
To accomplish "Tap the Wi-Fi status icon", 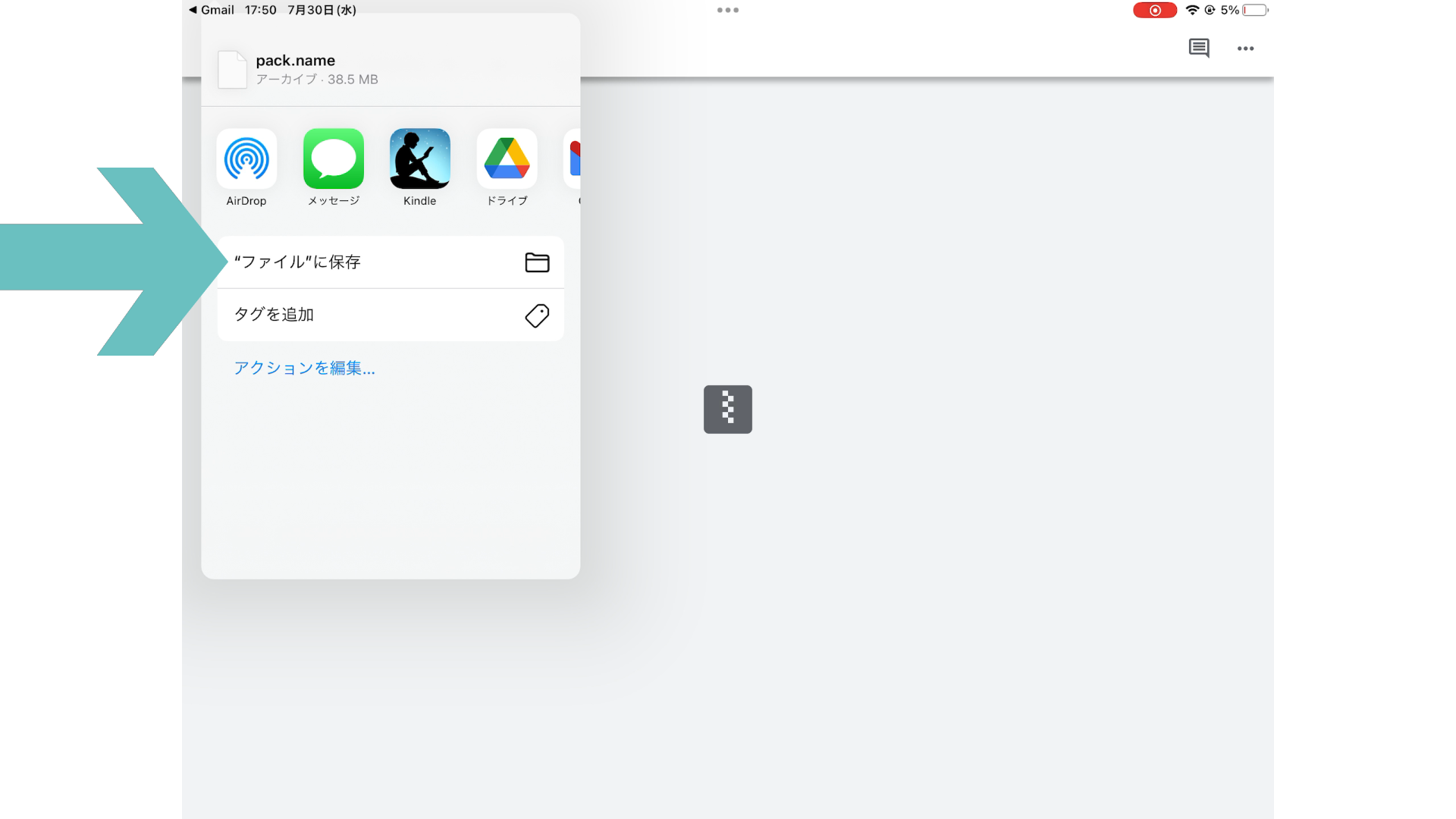I will tap(1192, 10).
